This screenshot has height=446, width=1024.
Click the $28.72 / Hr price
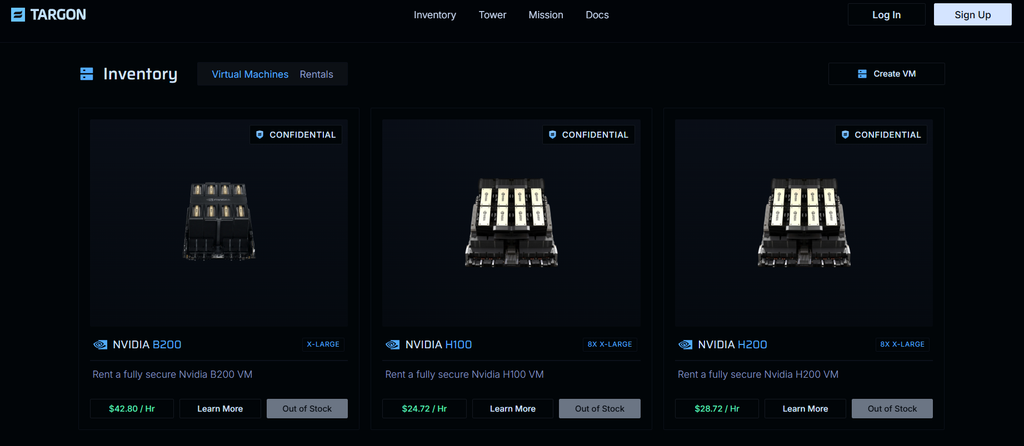coord(717,409)
